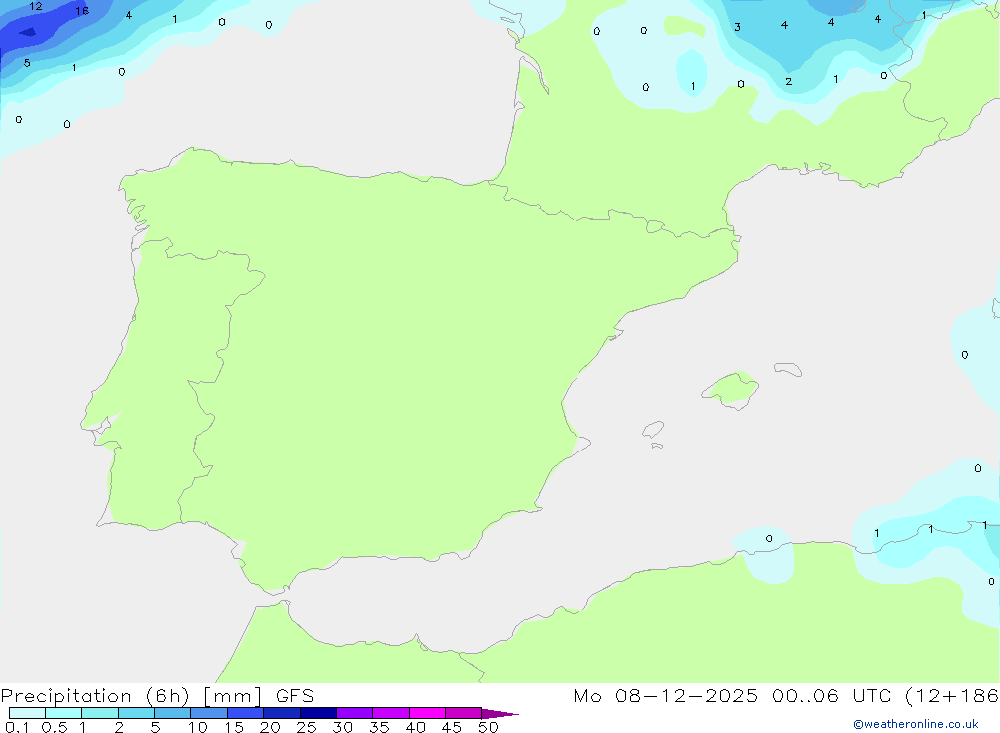Viewport: 1000px width, 733px height.
Task: Click the legend scale label '50'
Action: point(489,727)
